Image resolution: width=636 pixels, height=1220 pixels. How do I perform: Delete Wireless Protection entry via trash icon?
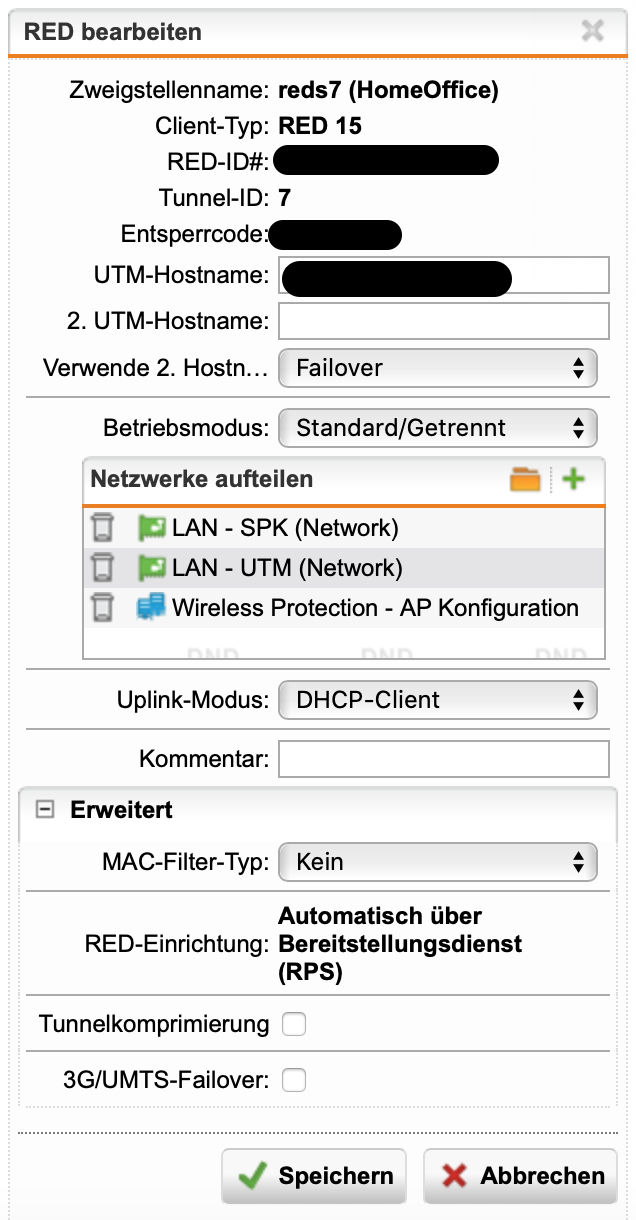[x=100, y=608]
